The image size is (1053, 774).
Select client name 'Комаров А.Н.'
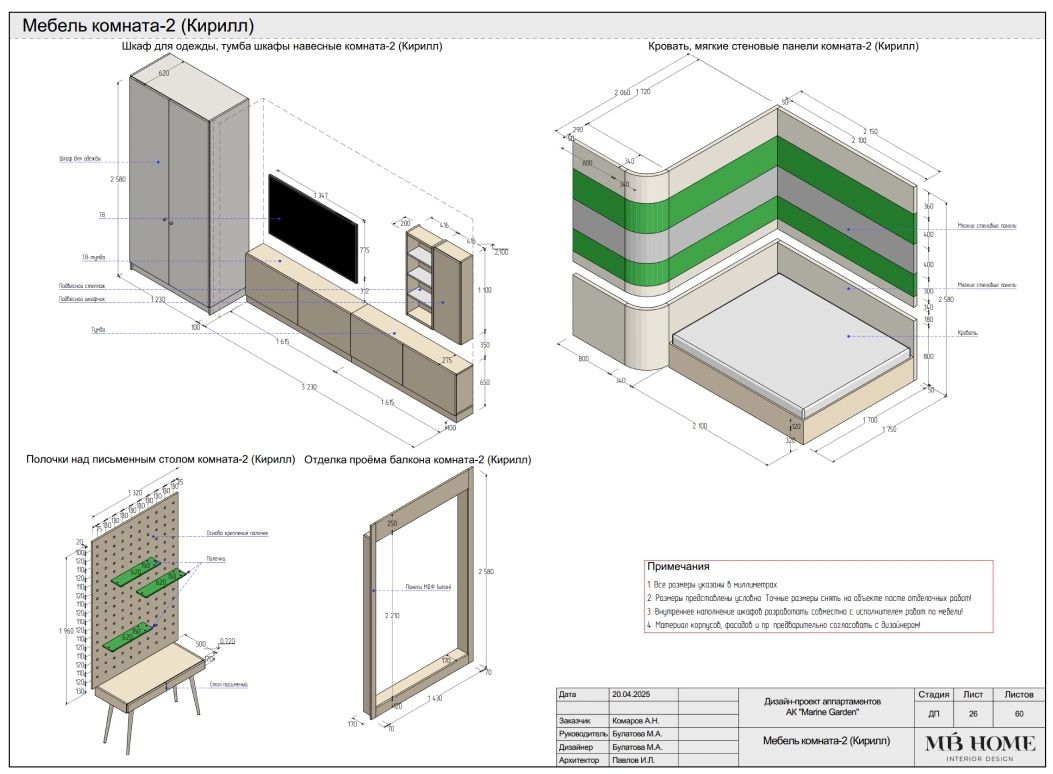635,720
